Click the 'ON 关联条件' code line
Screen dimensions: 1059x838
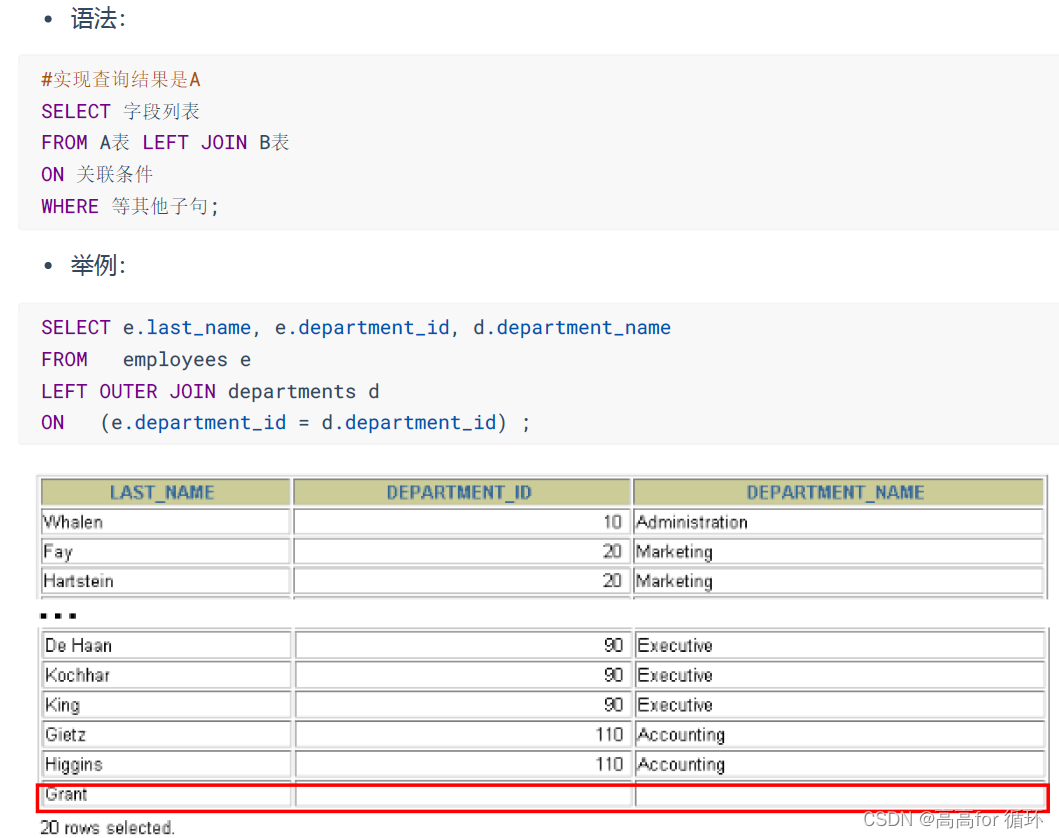[97, 174]
